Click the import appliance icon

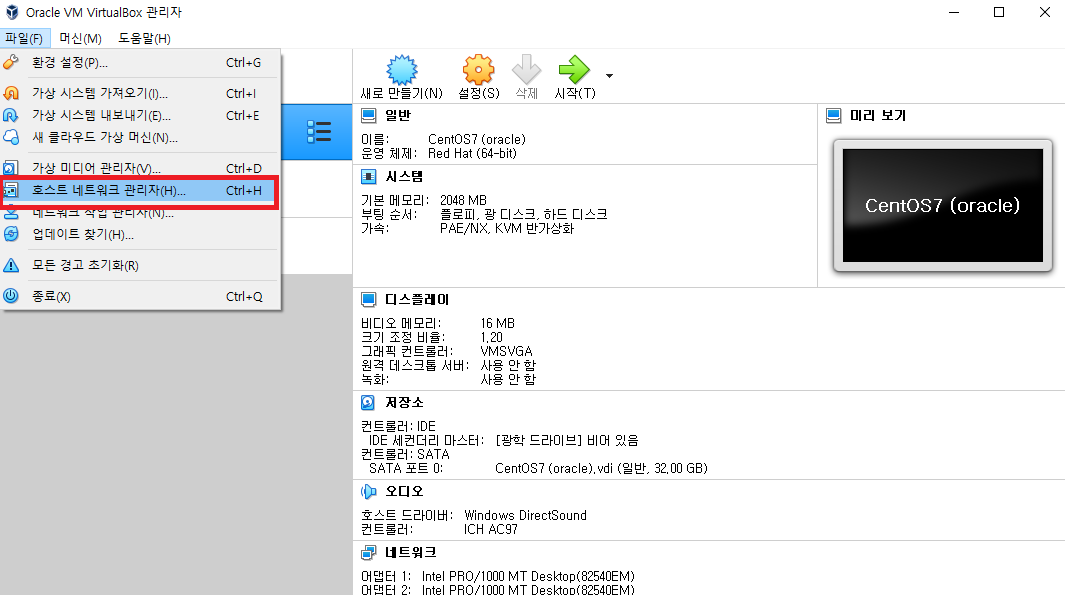(x=11, y=93)
